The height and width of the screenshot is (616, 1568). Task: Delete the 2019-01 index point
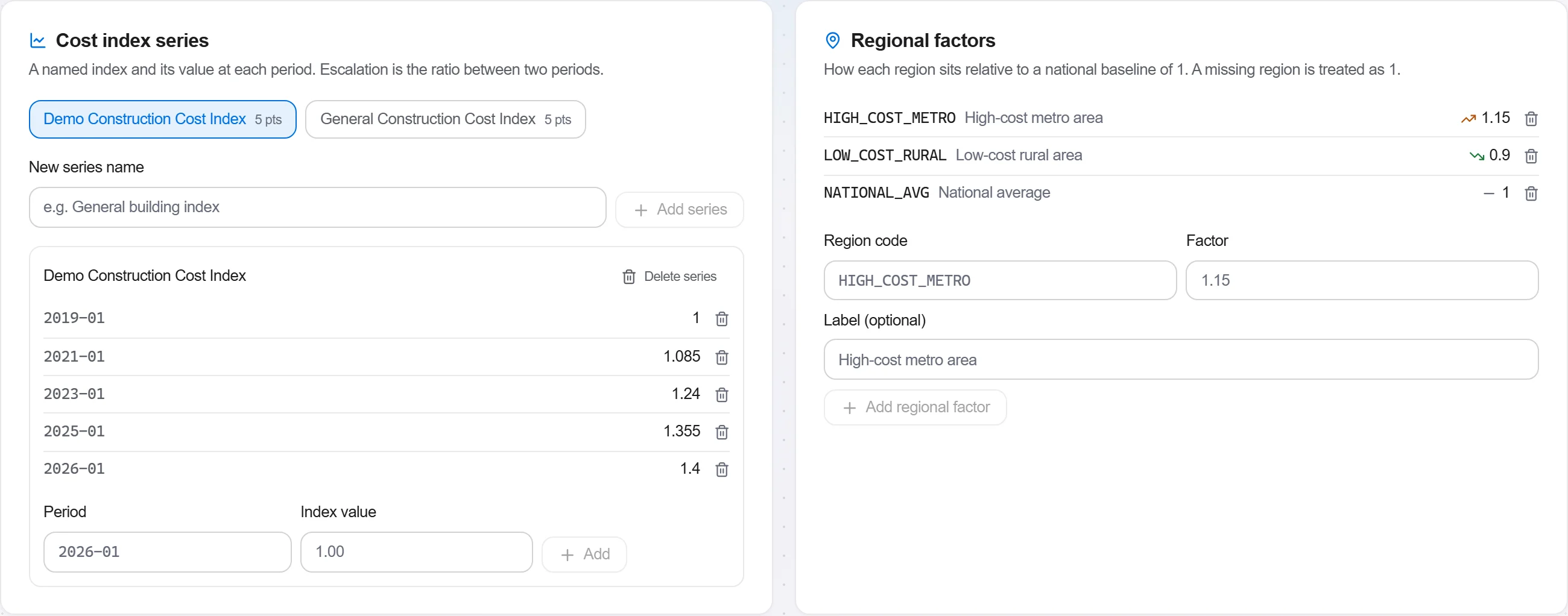pos(721,319)
